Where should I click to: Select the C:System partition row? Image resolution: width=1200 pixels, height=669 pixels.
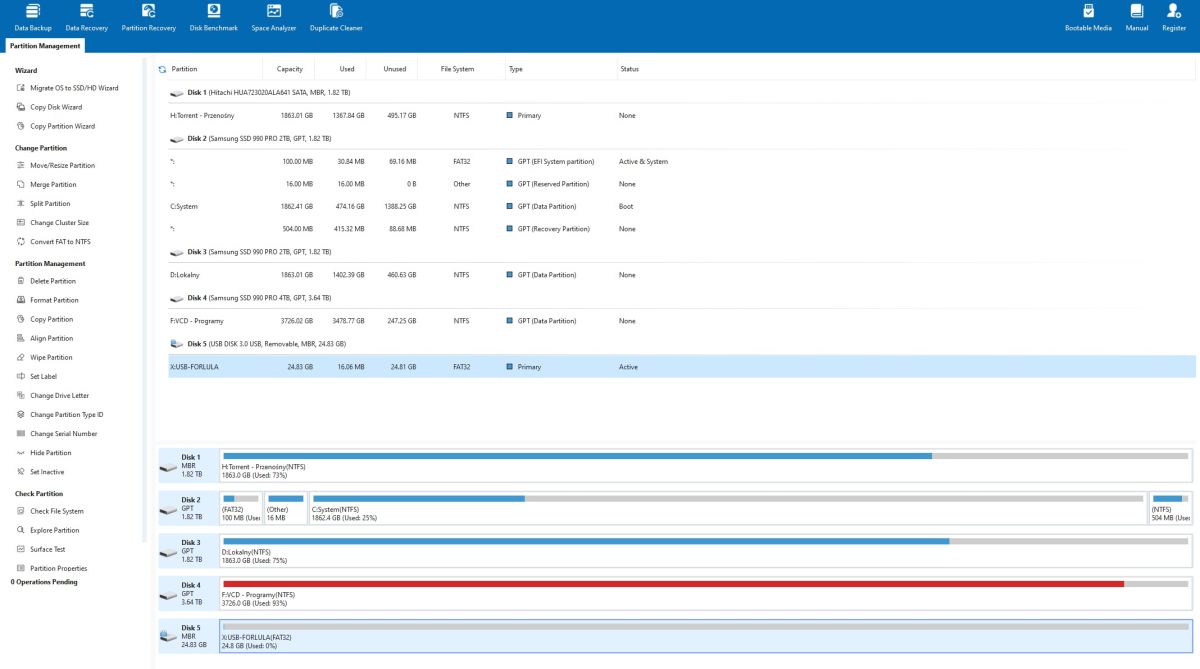click(x=682, y=206)
